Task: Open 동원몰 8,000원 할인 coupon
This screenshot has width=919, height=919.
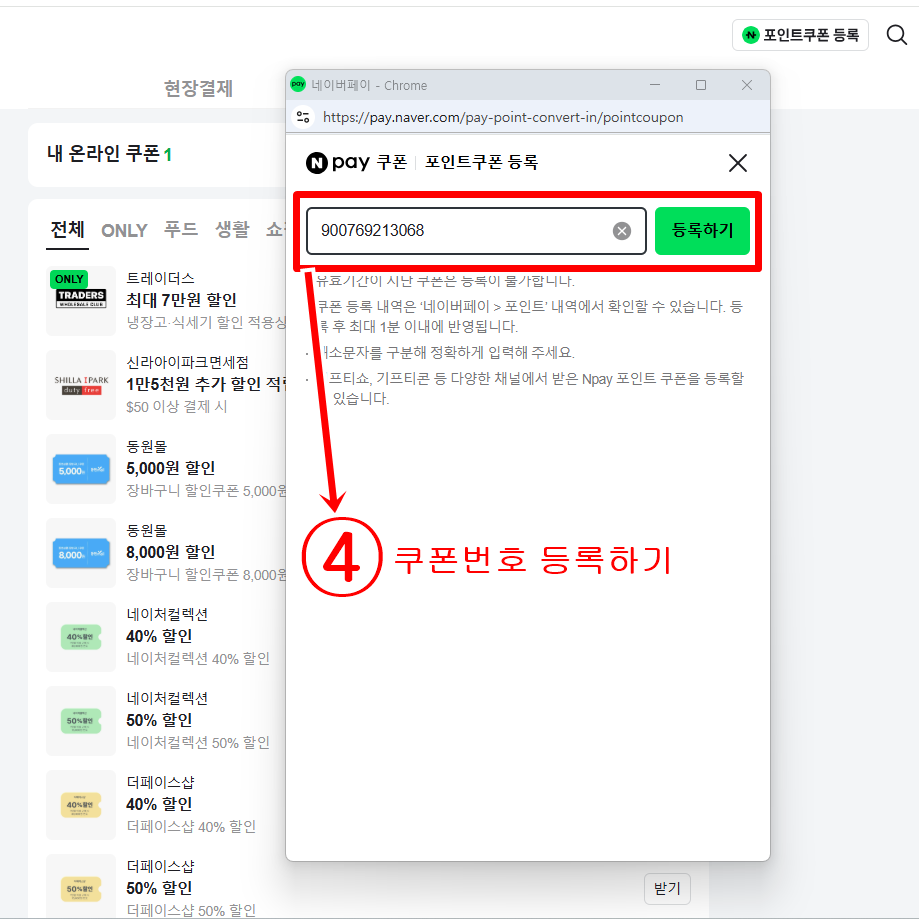Action: point(171,552)
